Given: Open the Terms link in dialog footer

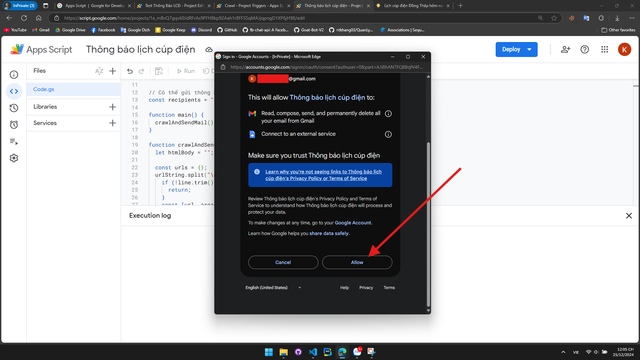Looking at the screenshot, I should tap(389, 288).
